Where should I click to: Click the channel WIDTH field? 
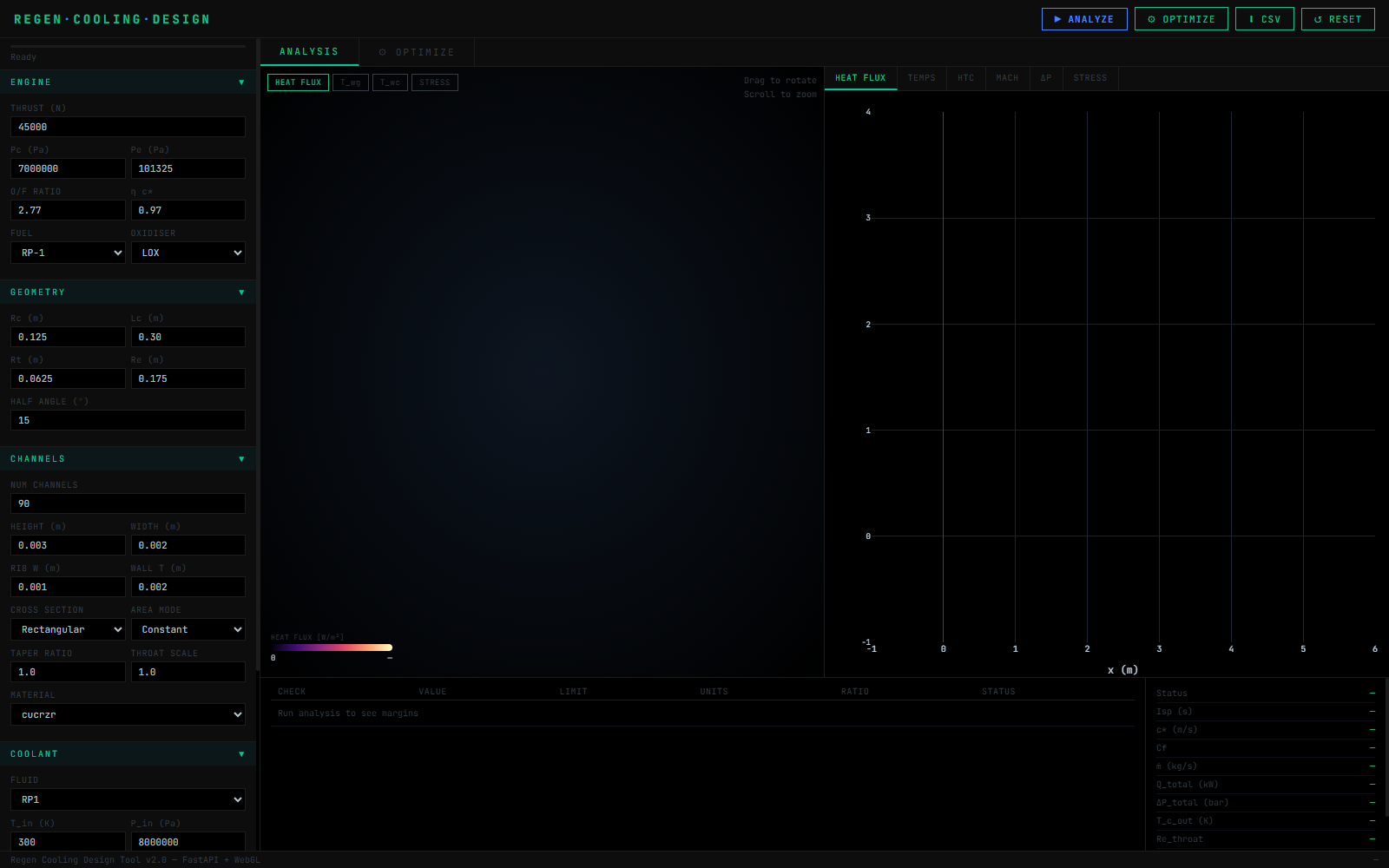click(x=188, y=545)
